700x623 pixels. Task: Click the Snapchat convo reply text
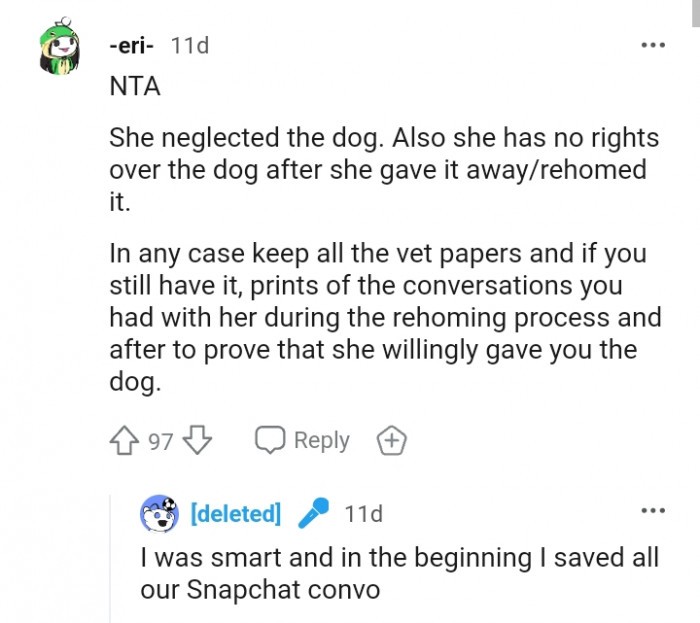click(400, 573)
